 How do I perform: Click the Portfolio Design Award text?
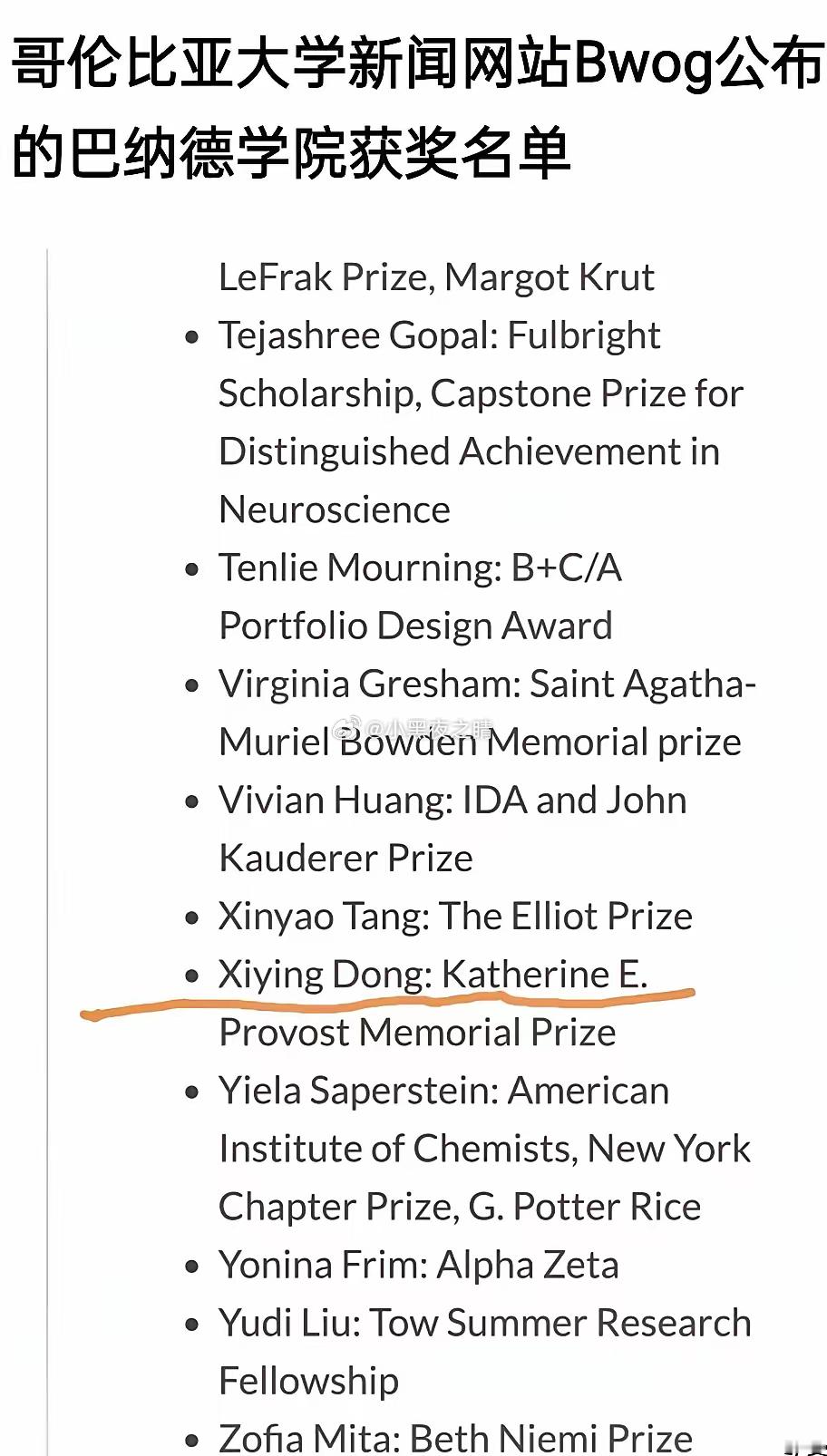click(415, 626)
